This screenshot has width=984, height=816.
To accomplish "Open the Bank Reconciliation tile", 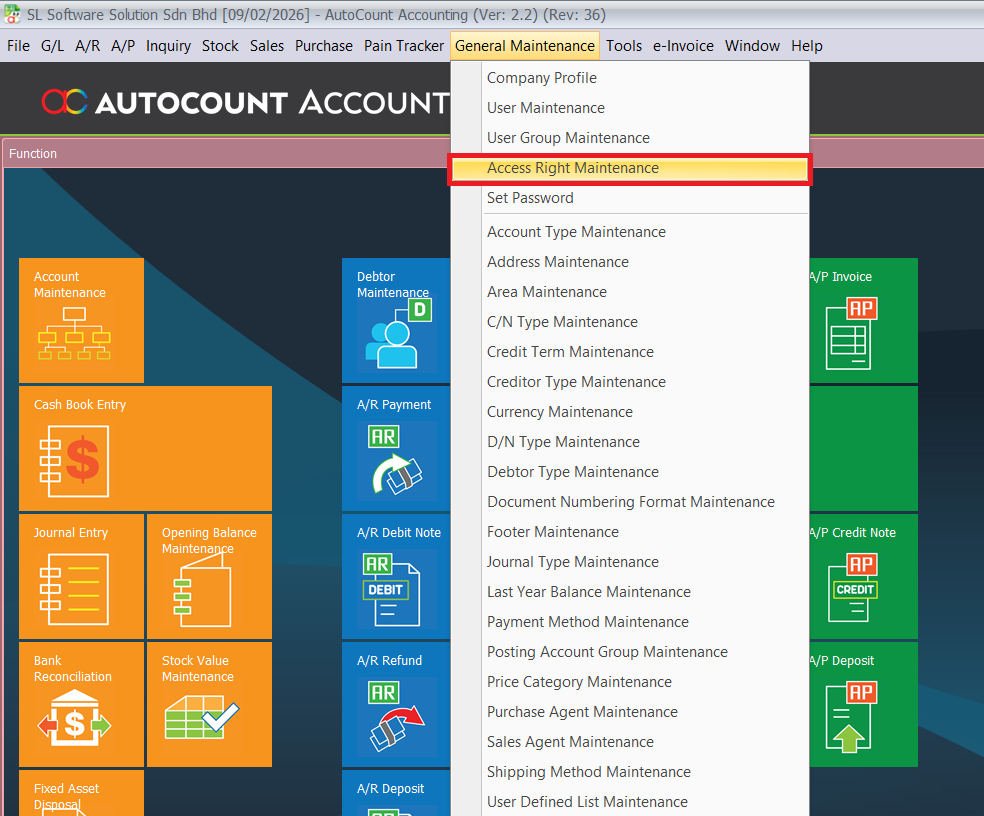I will [81, 704].
